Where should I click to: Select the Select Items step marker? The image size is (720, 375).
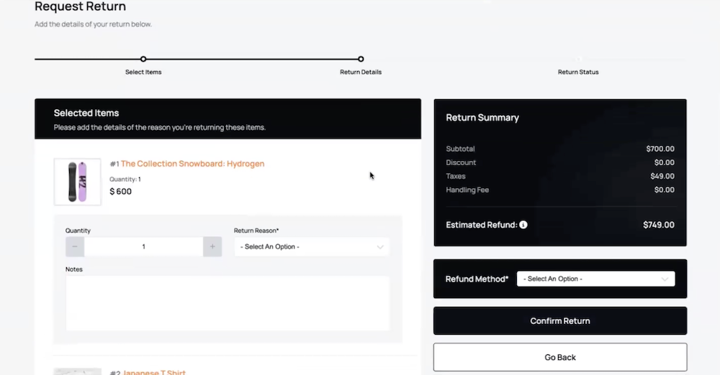143,59
